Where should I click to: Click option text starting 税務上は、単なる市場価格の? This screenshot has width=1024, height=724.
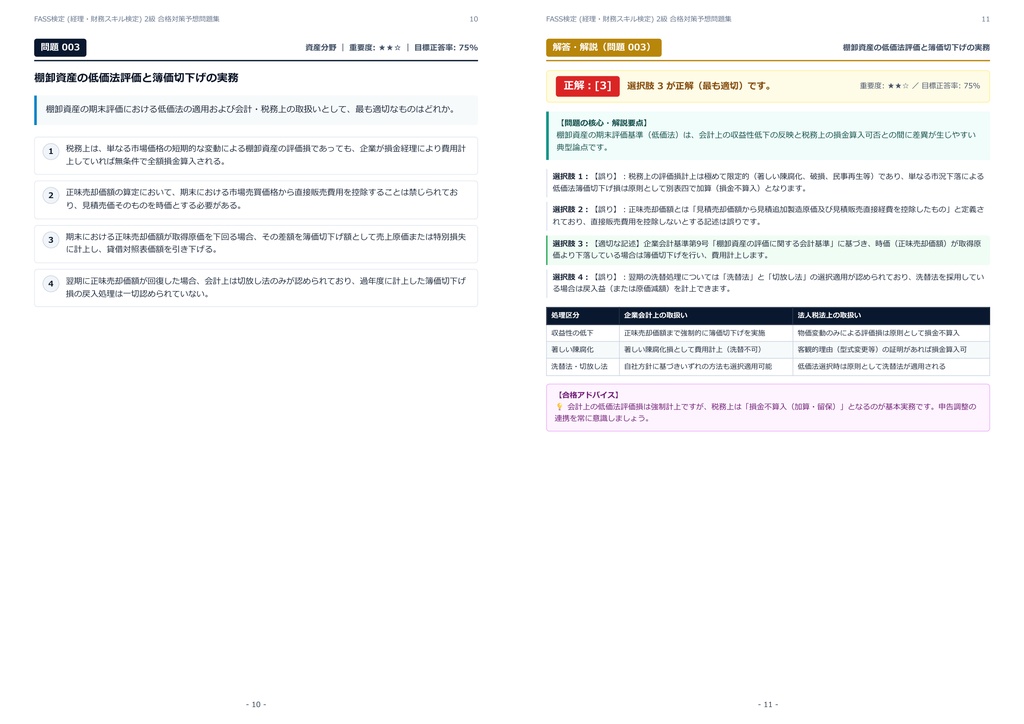tap(266, 155)
